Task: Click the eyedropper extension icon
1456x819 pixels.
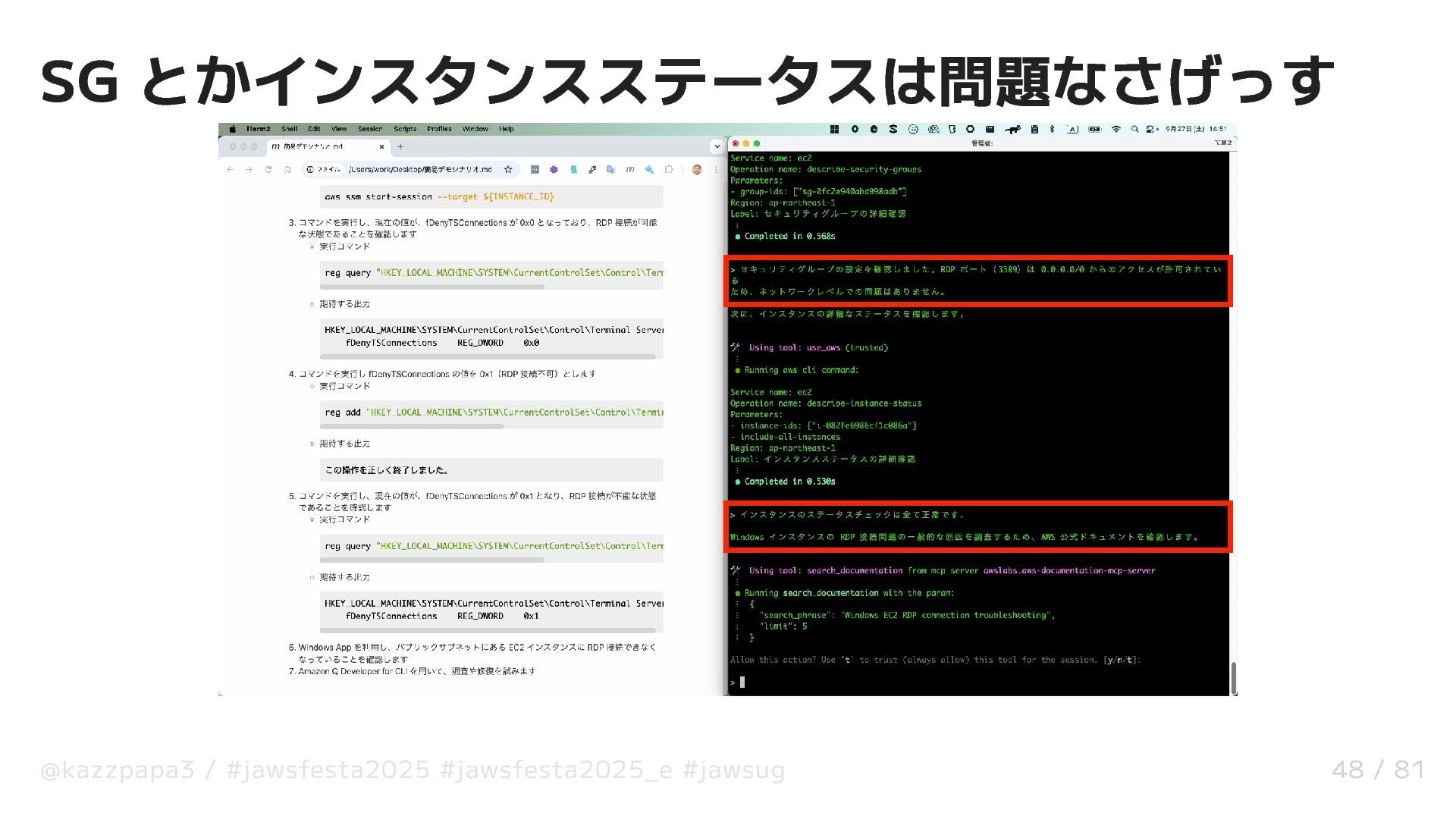Action: tap(592, 170)
